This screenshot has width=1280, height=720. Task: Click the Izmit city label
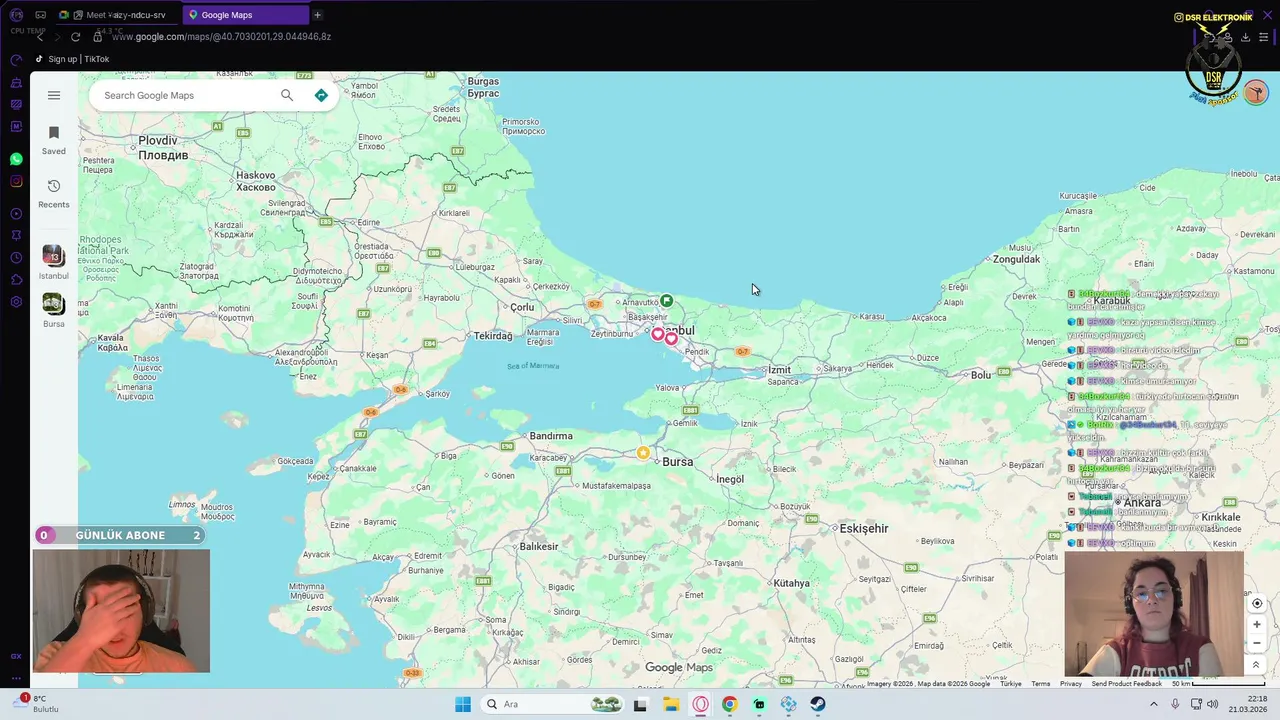pyautogui.click(x=780, y=370)
